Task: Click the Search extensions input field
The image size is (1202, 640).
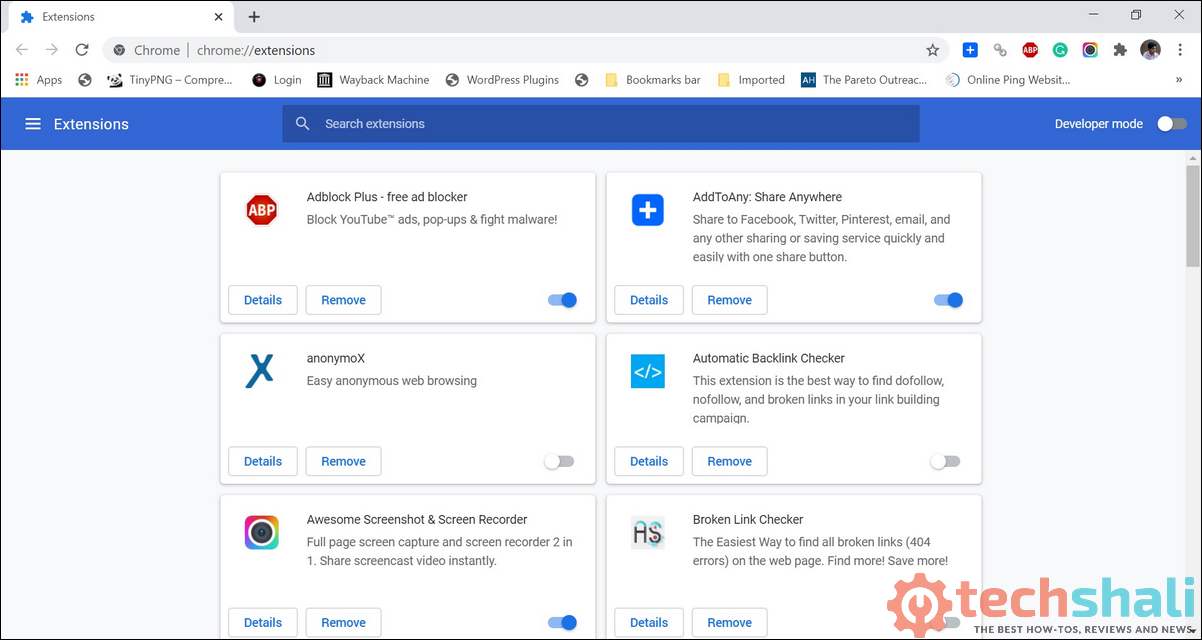Action: (600, 124)
